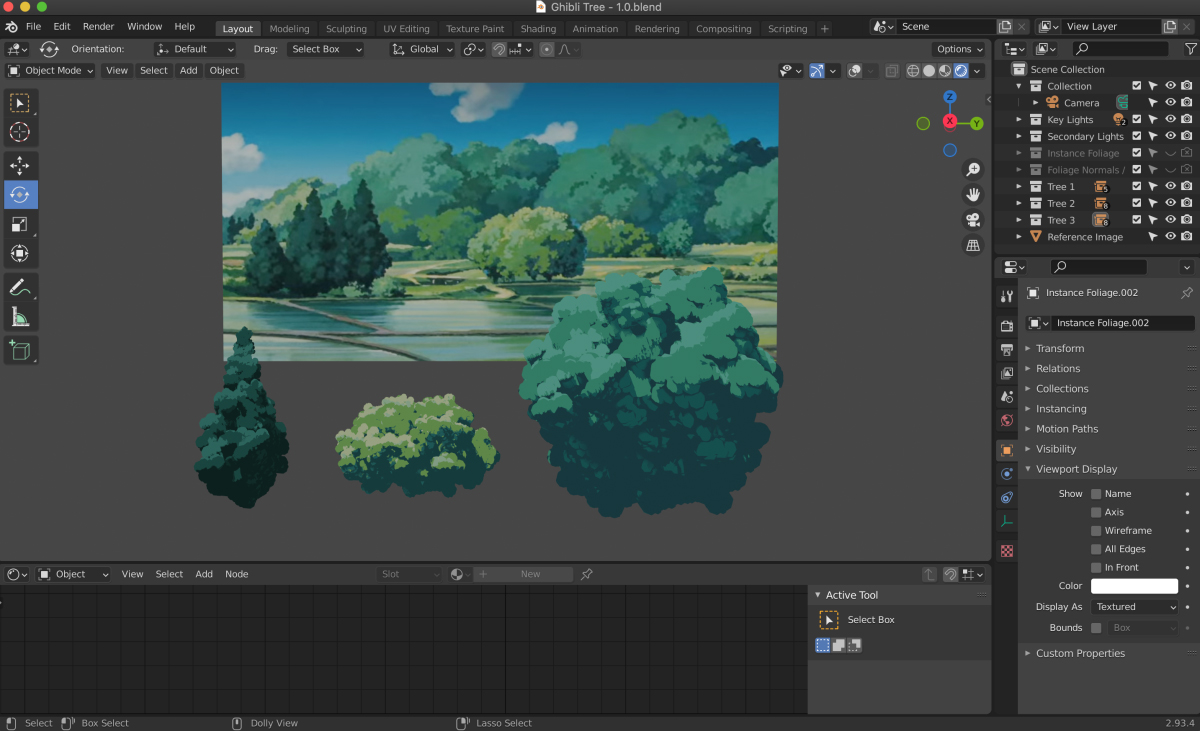Open the Texture properties tab checker icon
Screen dimensions: 1200x731
[x=1007, y=551]
